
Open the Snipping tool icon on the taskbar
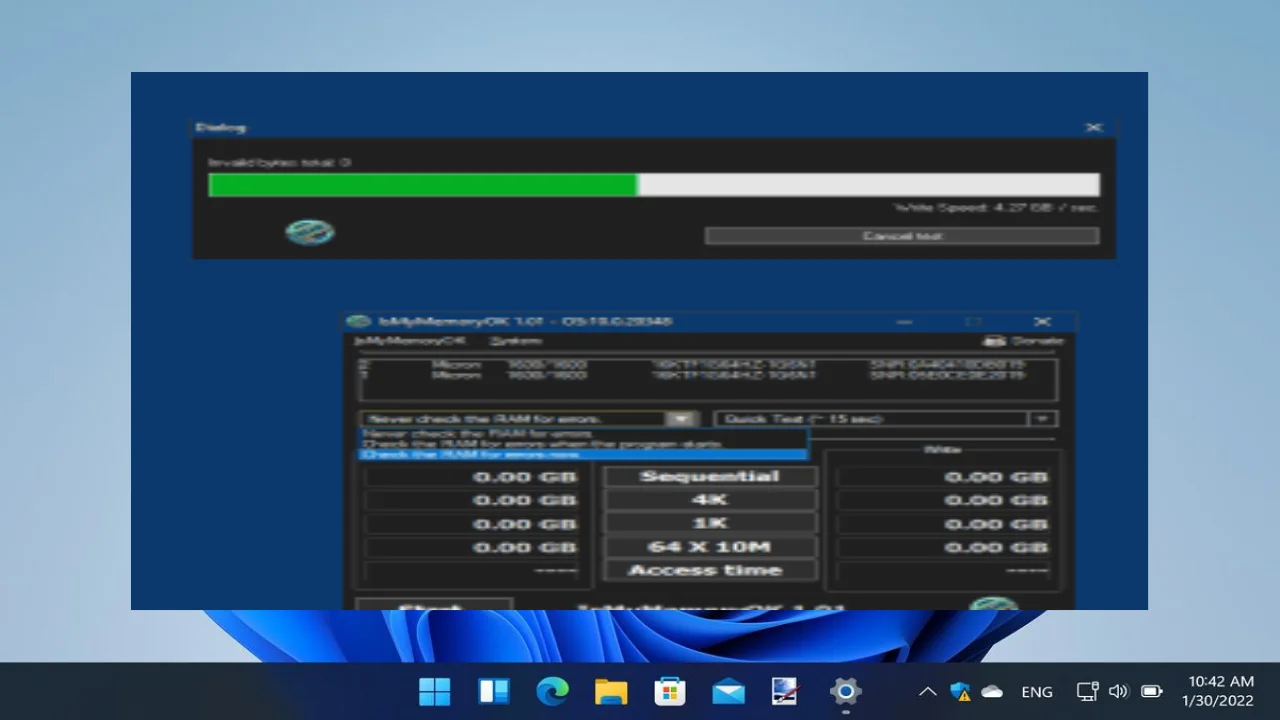coord(786,691)
